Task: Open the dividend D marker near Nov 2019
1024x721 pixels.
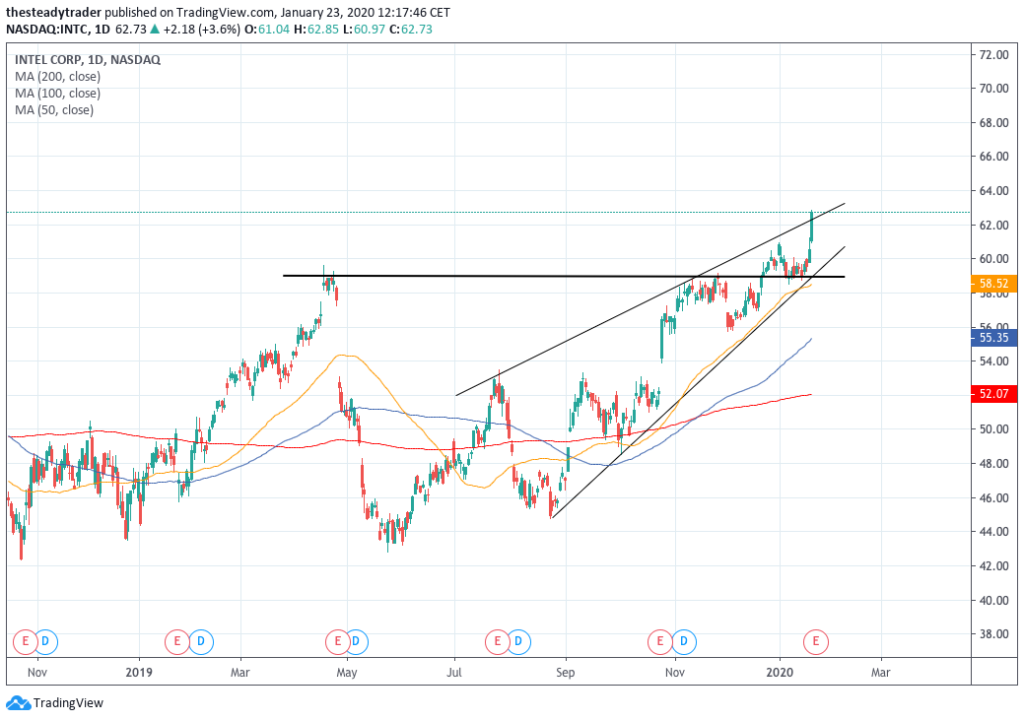Action: coord(684,641)
